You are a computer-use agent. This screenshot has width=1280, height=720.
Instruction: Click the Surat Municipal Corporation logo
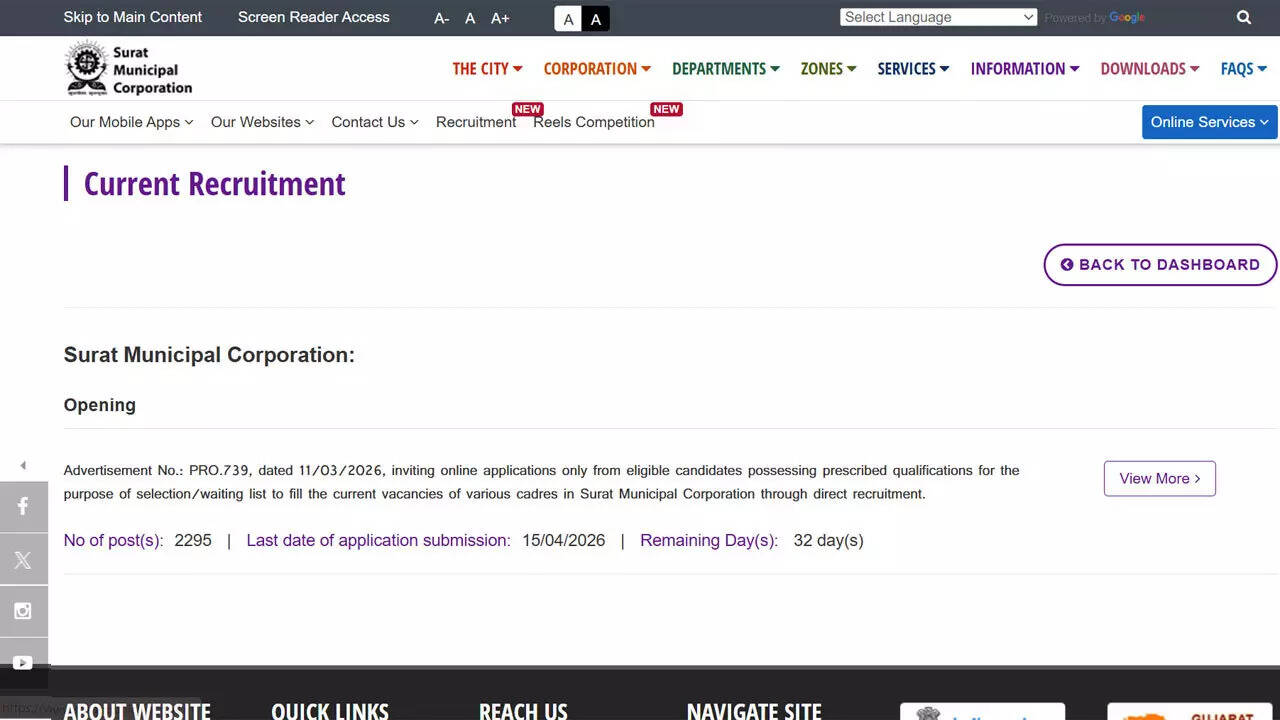coord(127,67)
